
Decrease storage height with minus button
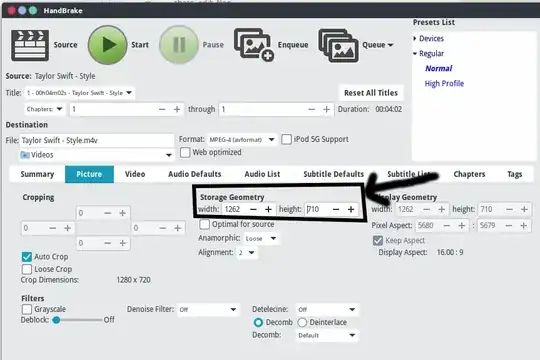tap(336, 209)
